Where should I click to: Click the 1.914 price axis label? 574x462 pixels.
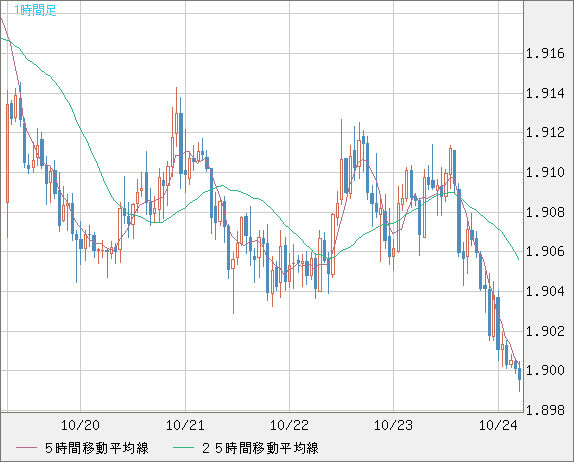[545, 93]
